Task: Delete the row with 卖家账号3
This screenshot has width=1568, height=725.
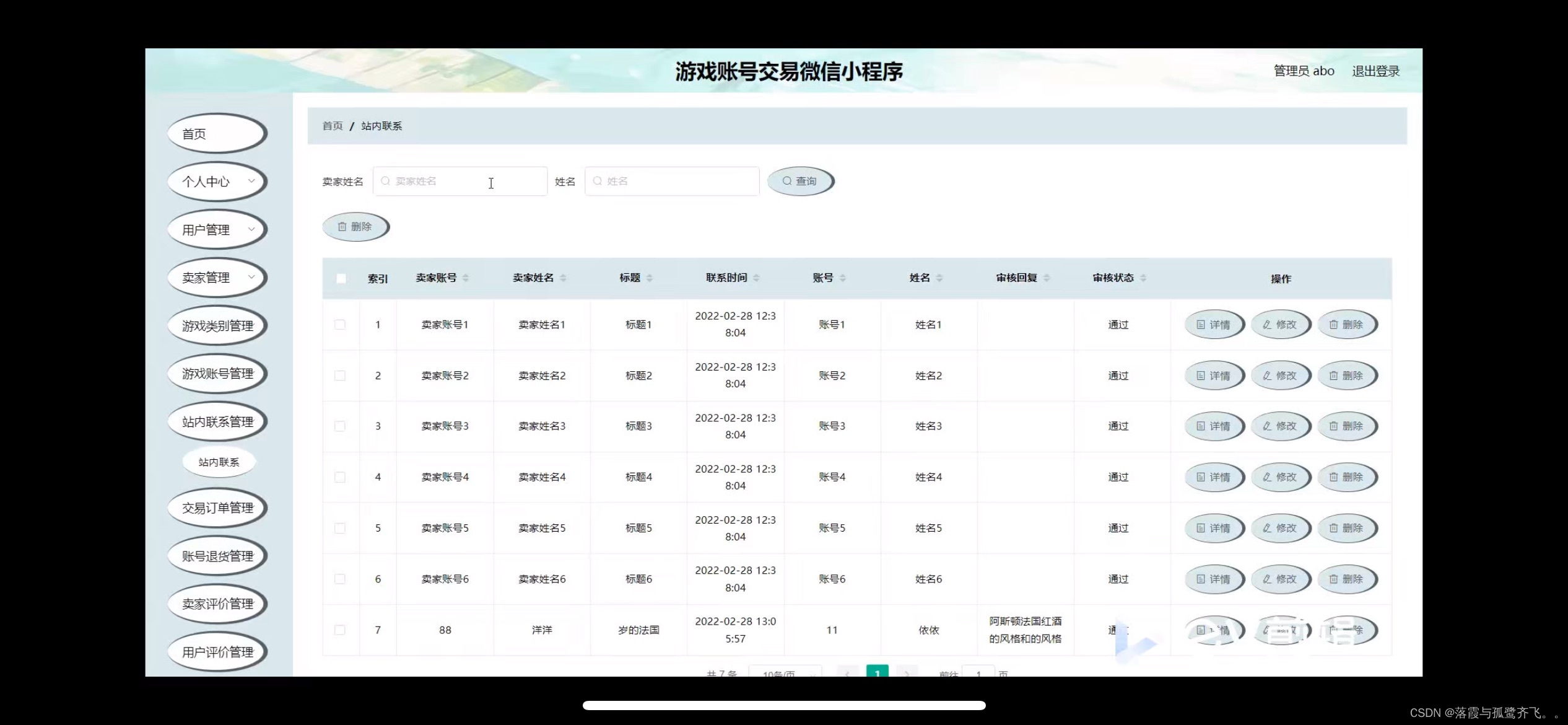Action: coord(1347,426)
